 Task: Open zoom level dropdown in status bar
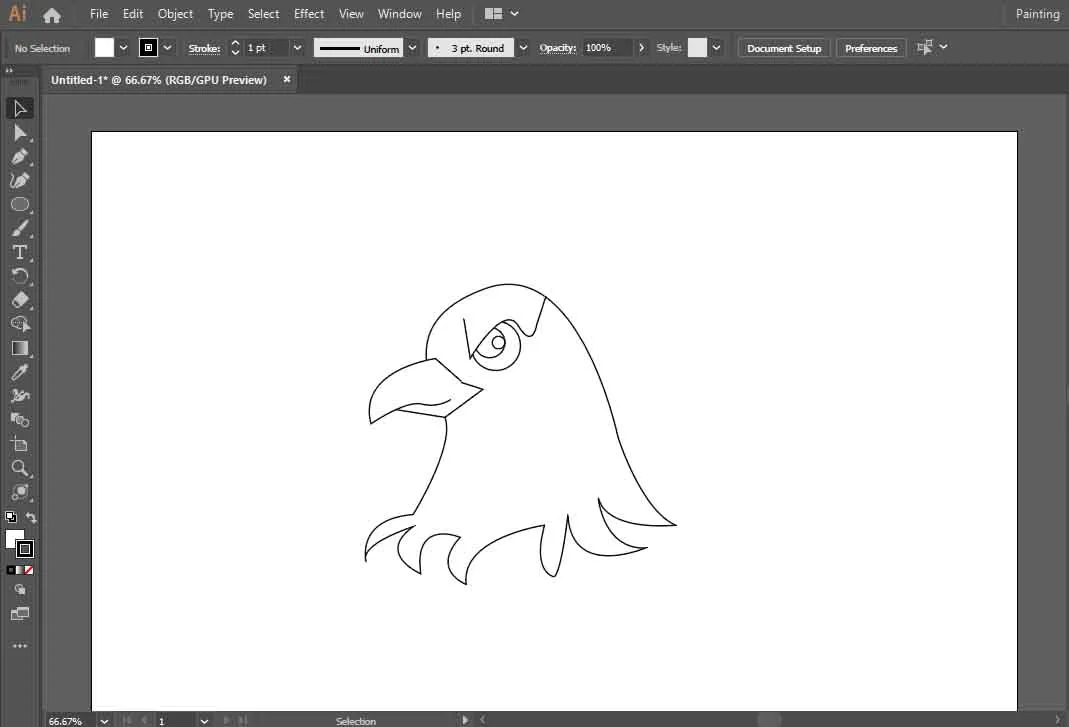(x=104, y=721)
